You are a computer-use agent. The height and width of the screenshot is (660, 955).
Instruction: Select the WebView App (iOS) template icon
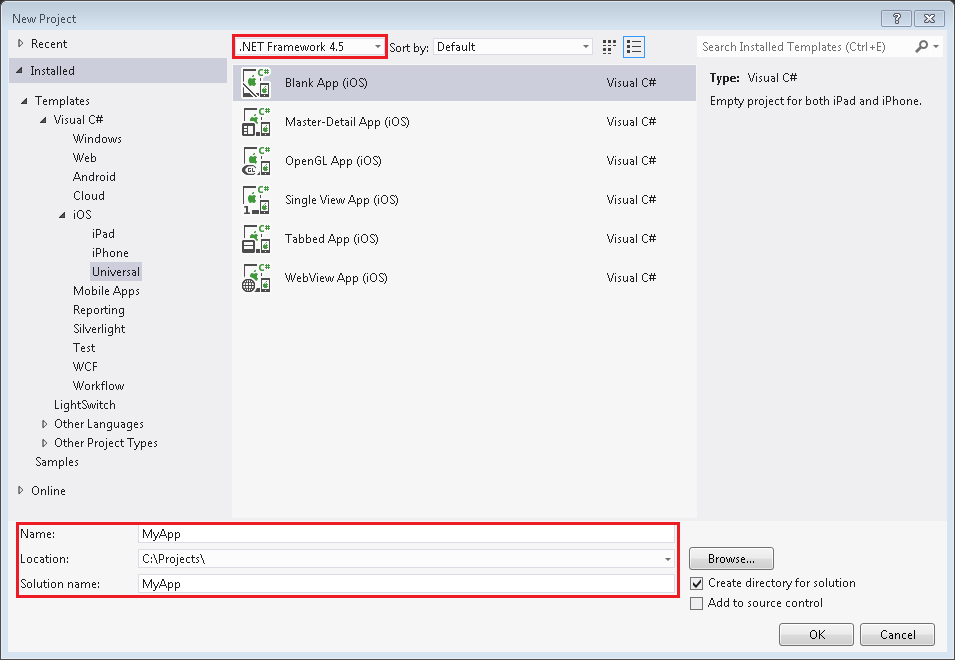click(256, 278)
